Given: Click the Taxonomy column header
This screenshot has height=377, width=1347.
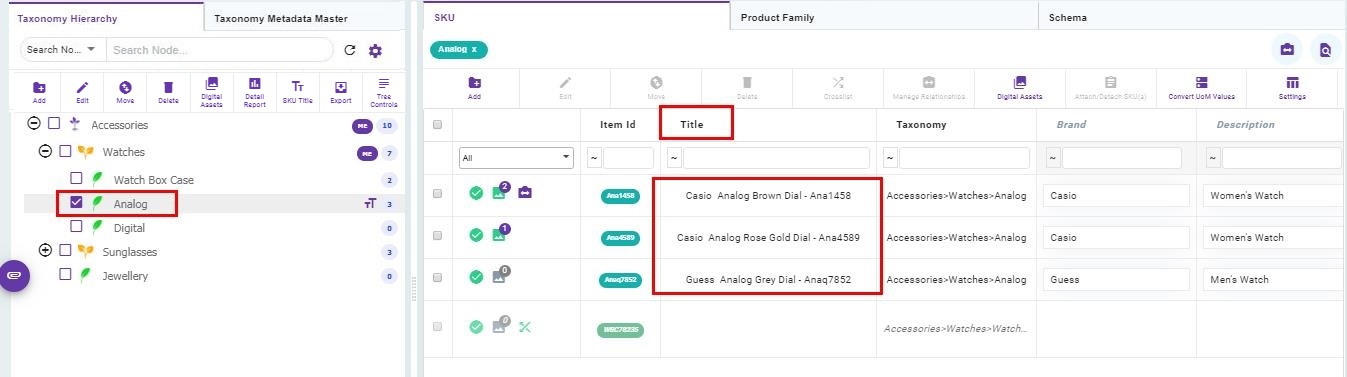Looking at the screenshot, I should pyautogui.click(x=921, y=125).
